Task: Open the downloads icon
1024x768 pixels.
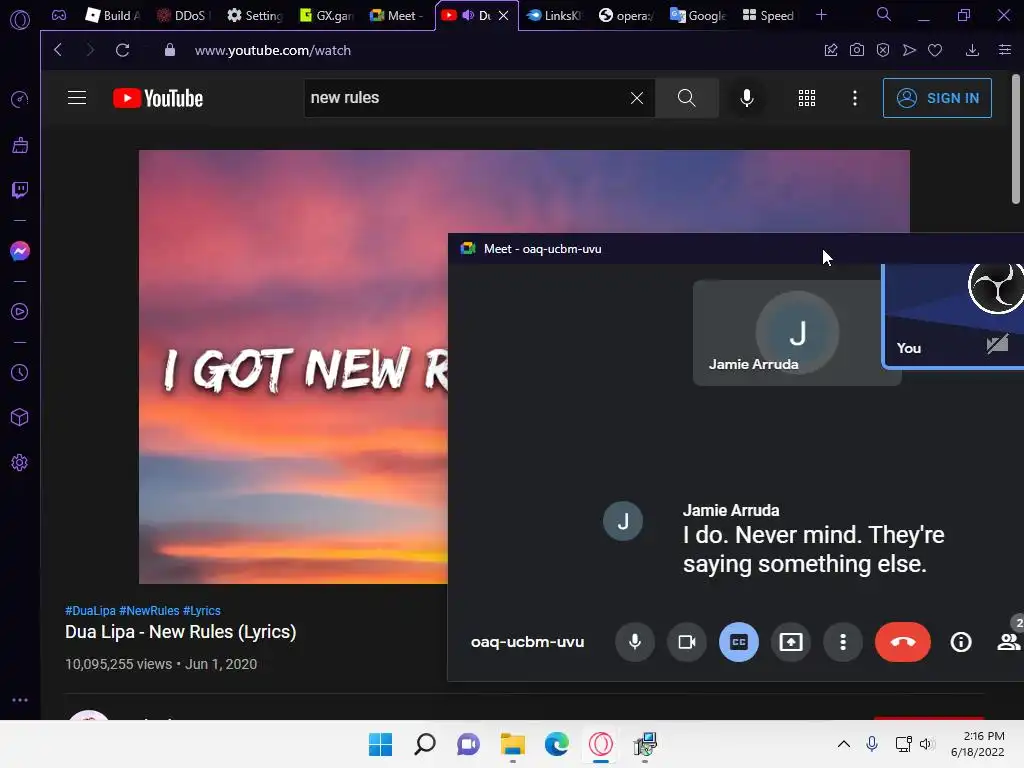Action: coord(972,50)
